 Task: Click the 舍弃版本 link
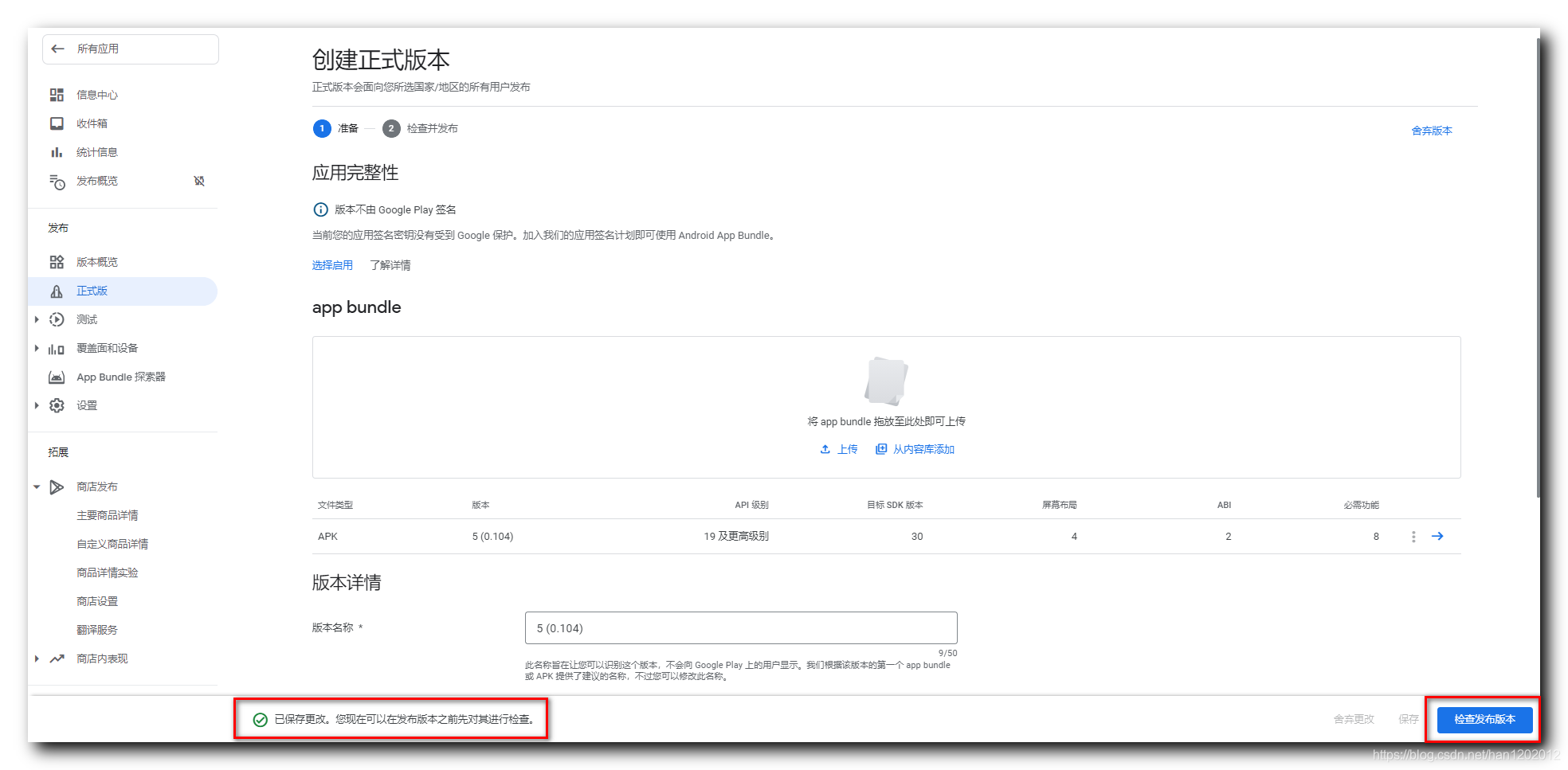(1432, 131)
